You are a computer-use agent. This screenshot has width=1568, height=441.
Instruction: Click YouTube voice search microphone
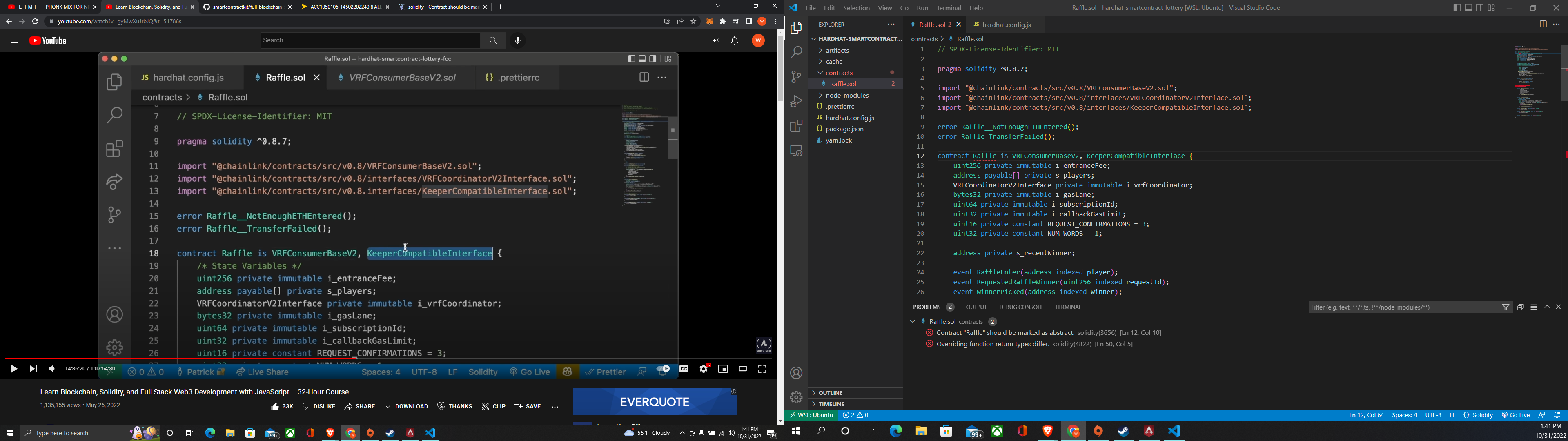pyautogui.click(x=518, y=41)
